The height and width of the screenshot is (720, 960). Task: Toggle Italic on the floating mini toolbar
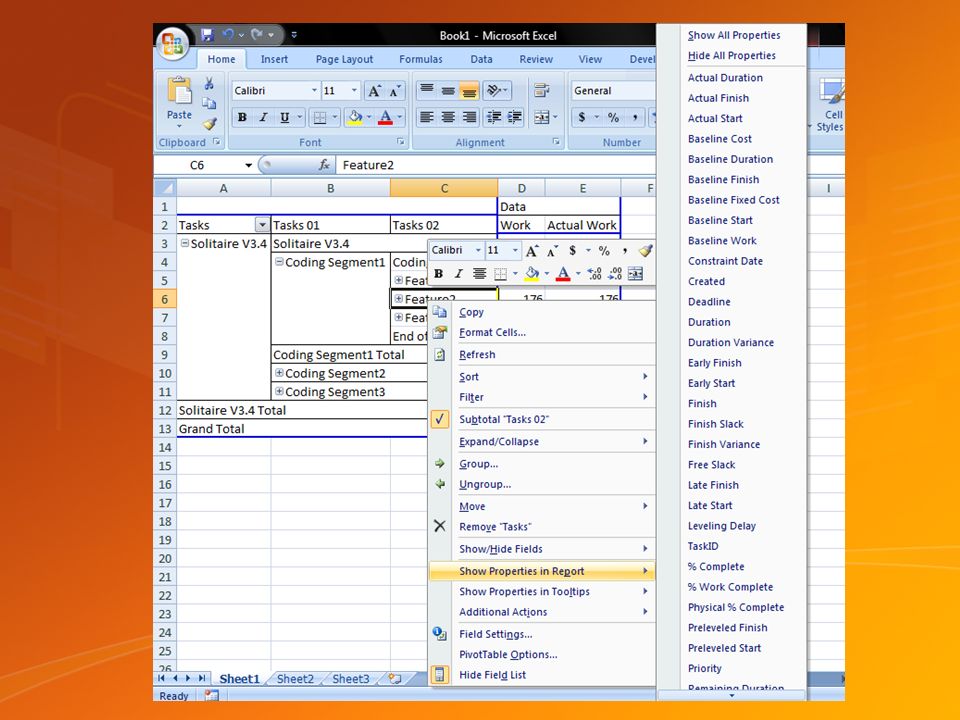tap(459, 274)
